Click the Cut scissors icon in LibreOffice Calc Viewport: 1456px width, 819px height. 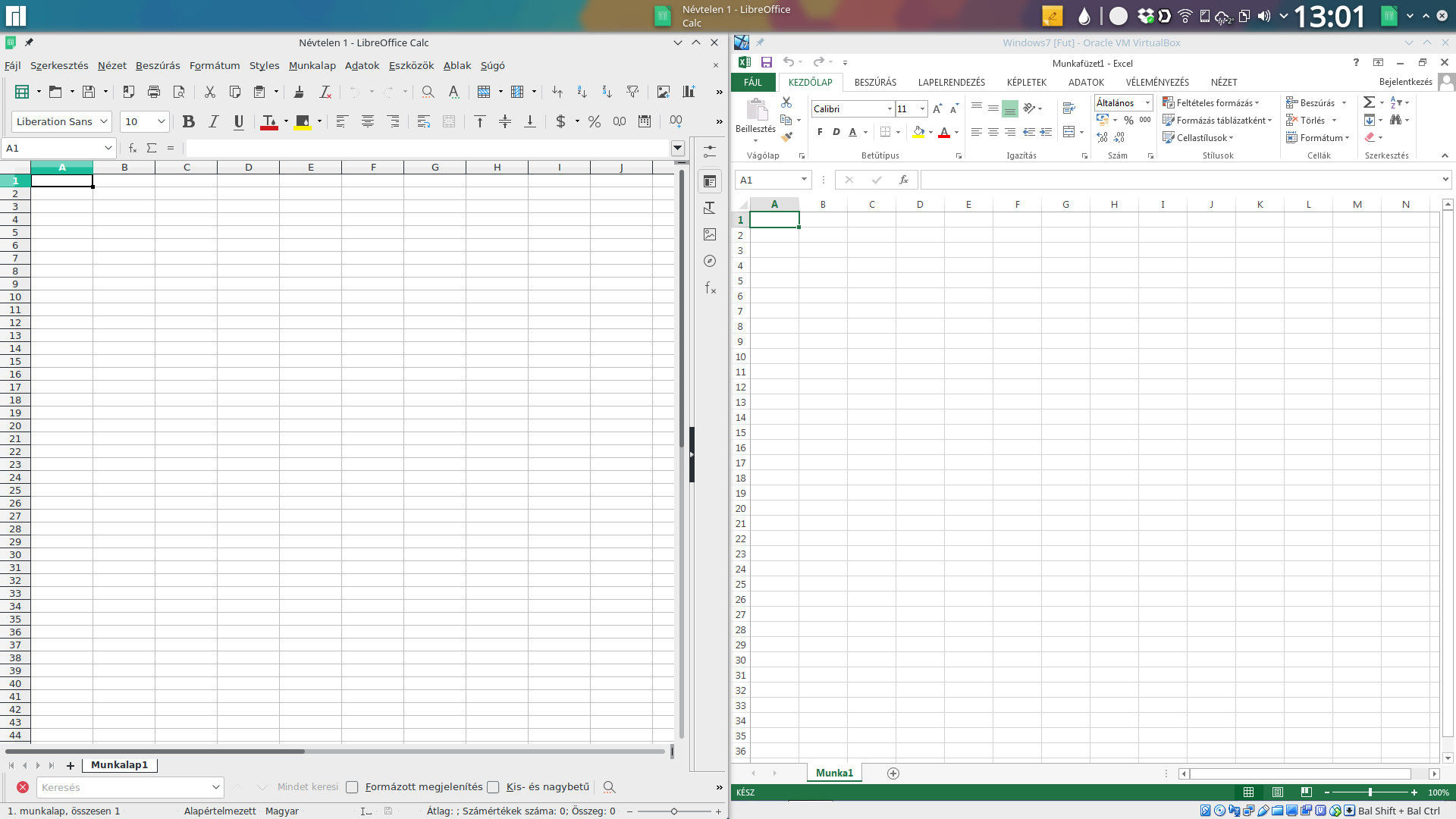pos(210,92)
